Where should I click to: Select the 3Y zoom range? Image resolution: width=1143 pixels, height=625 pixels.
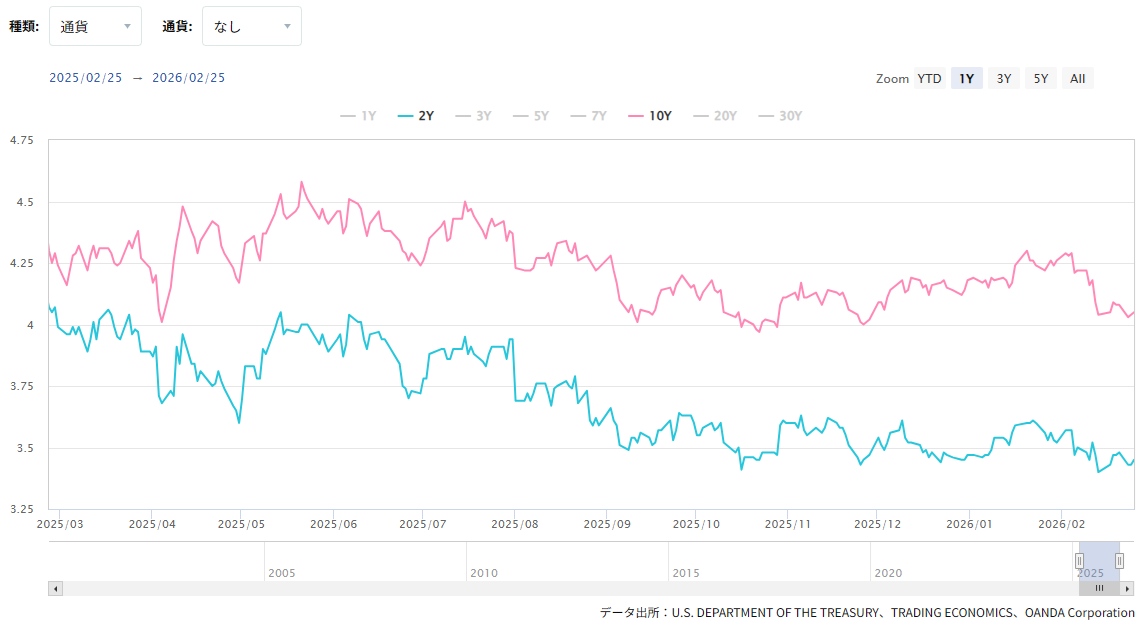tap(1004, 79)
